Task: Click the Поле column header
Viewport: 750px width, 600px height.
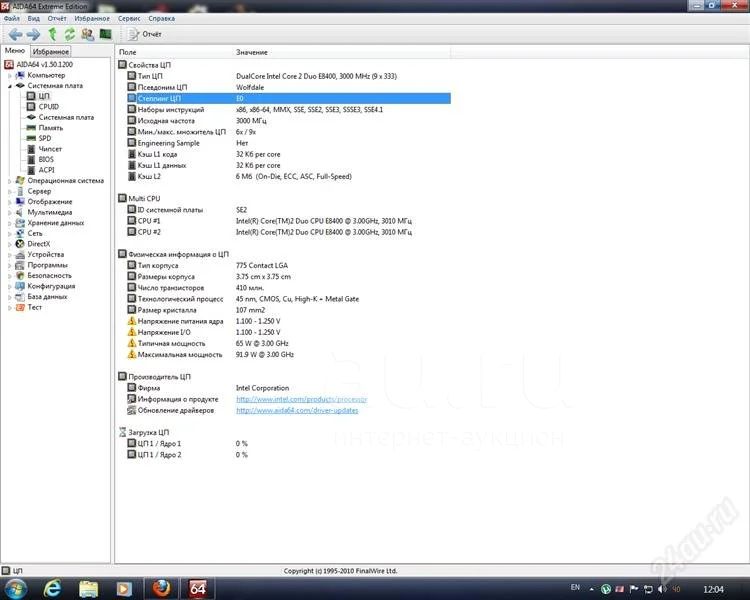Action: point(174,52)
